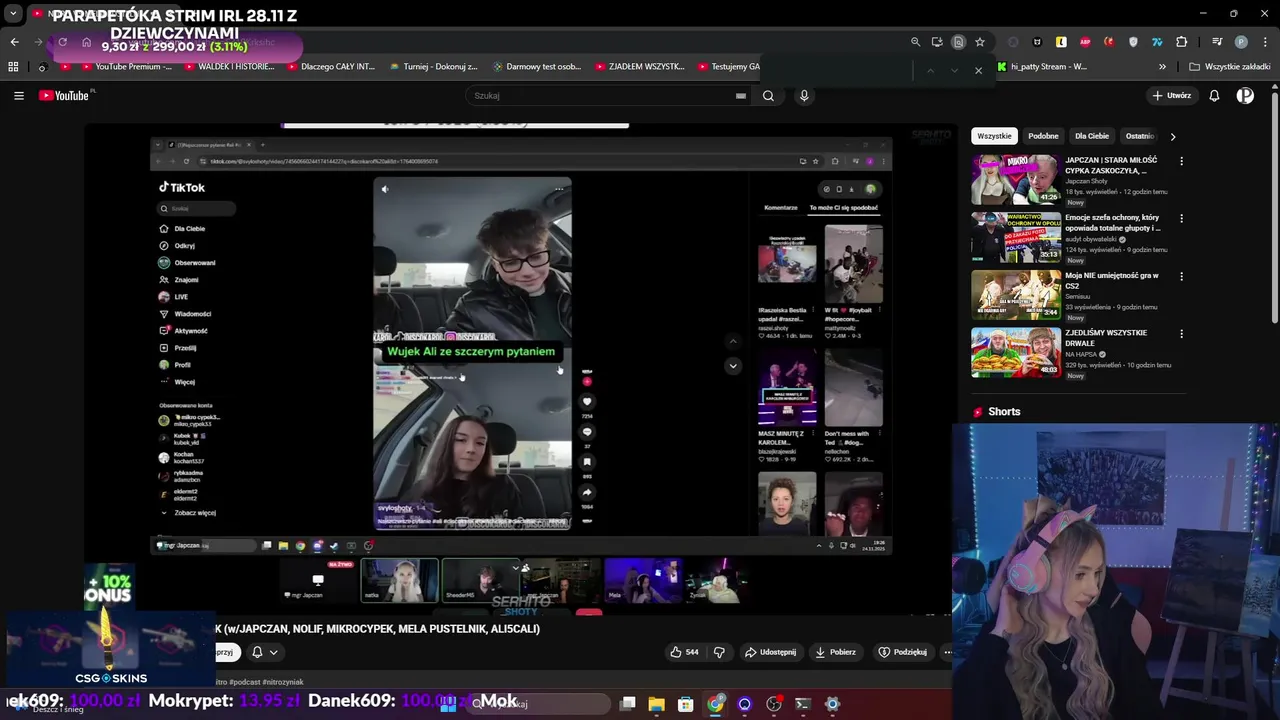Bookmark this page with the star icon
Image resolution: width=1280 pixels, height=720 pixels.
coord(980,42)
